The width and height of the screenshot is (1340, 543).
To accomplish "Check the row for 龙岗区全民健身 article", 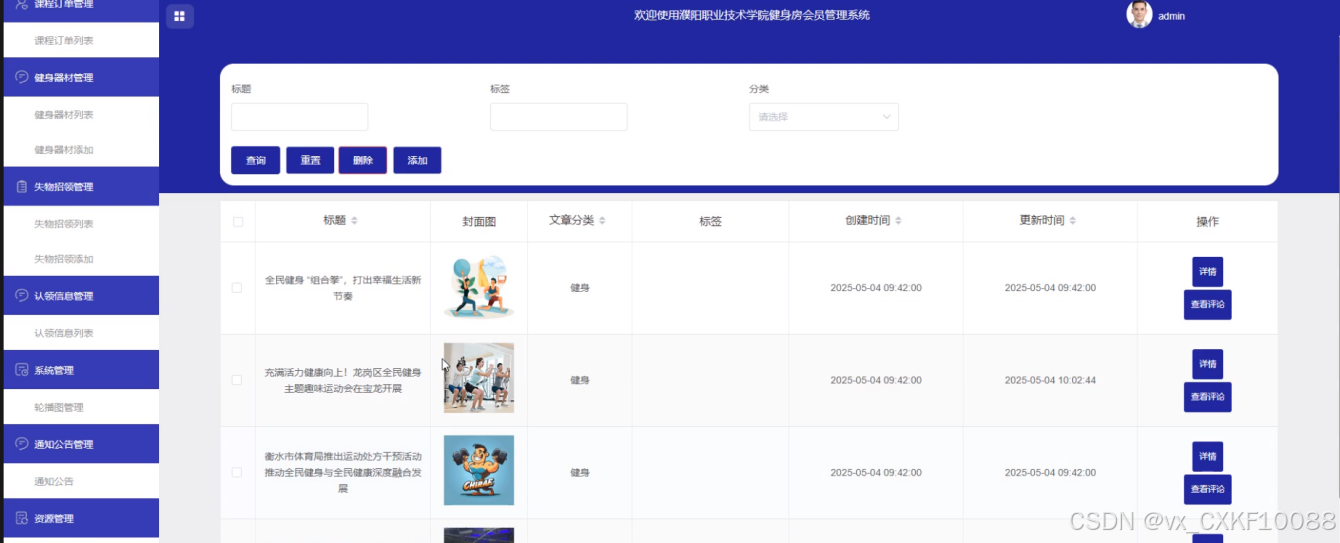I will coord(237,380).
